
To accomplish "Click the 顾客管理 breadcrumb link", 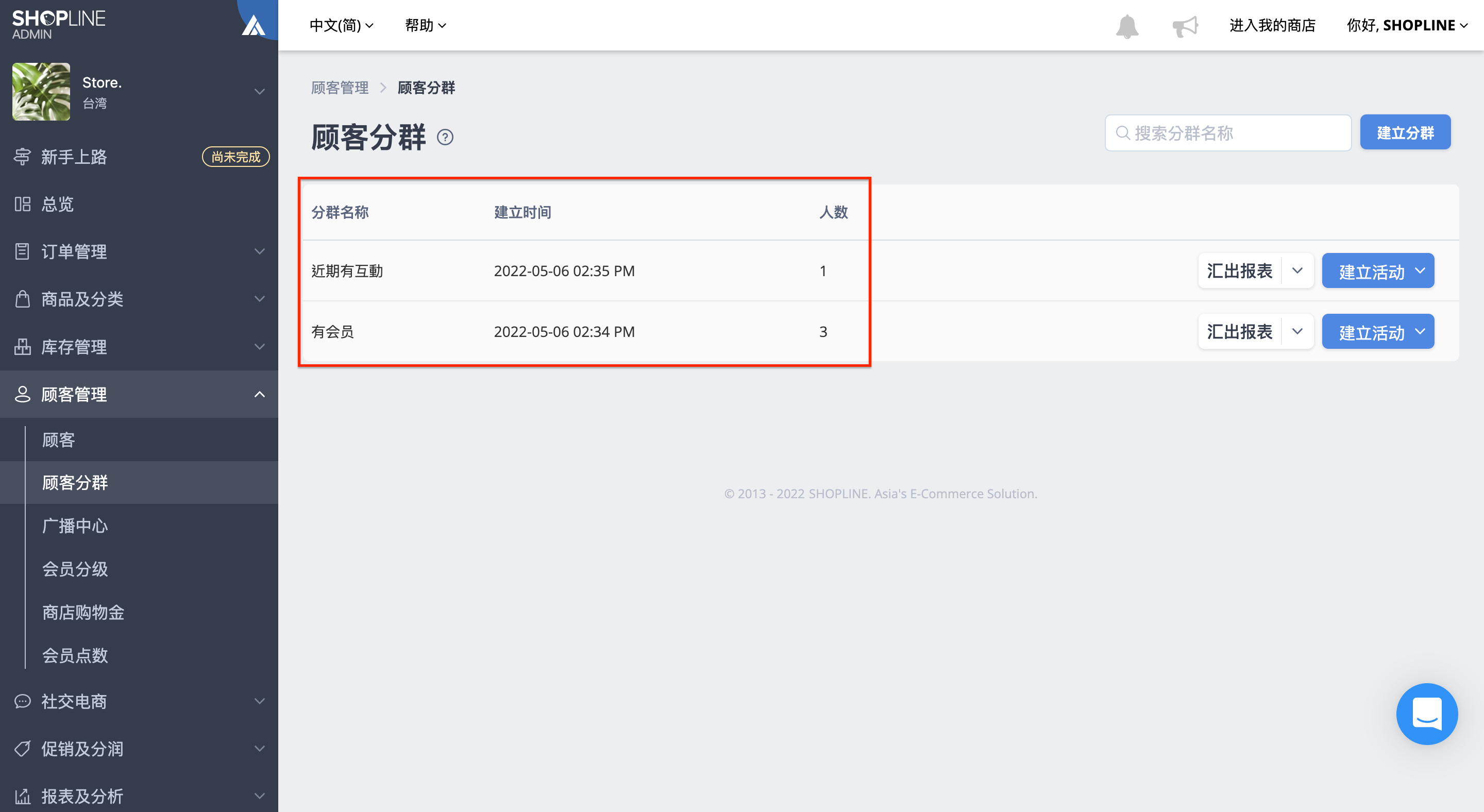I will pos(340,88).
